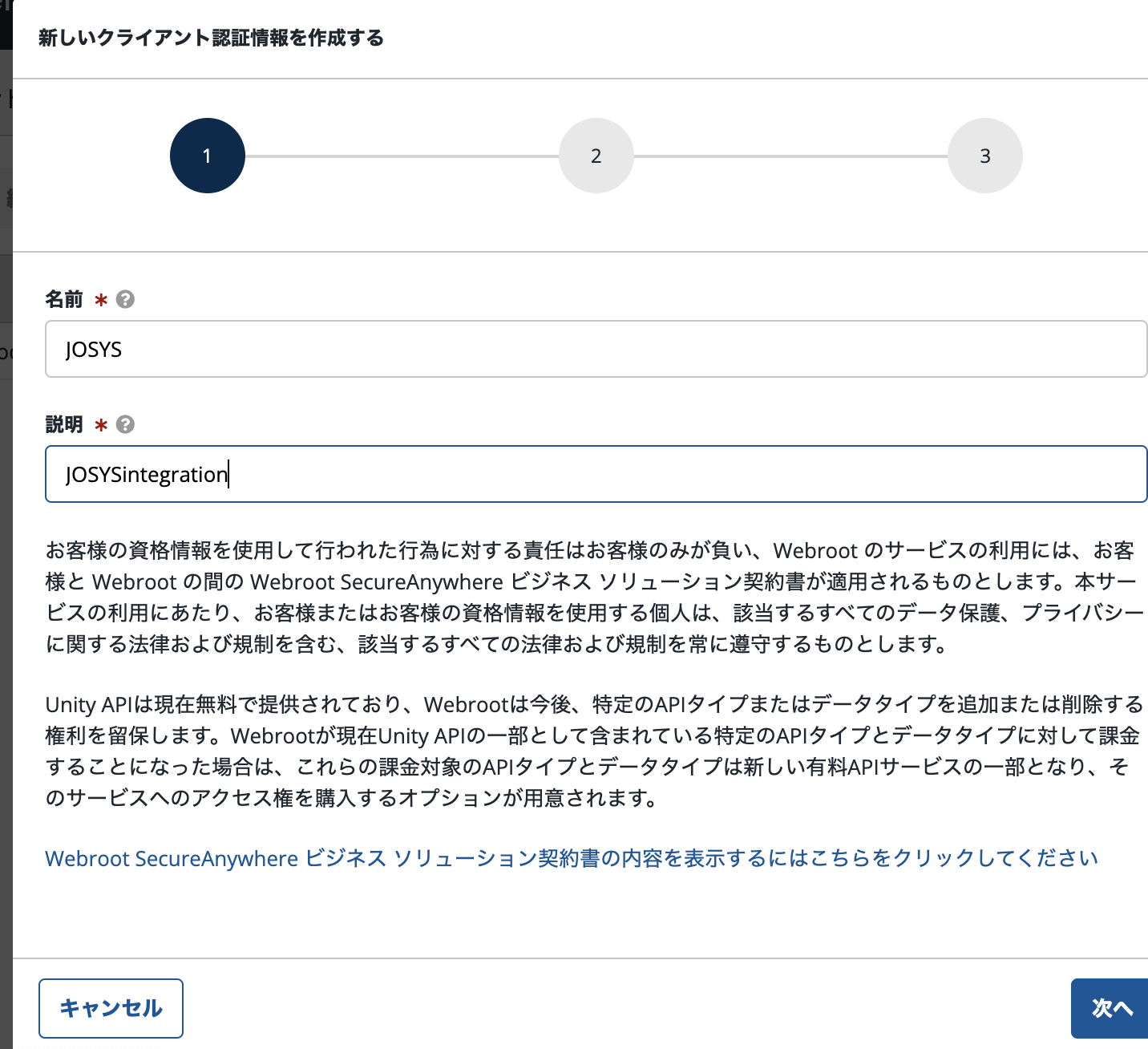Focus the 名前 field containing JOSYS
Viewport: 1148px width, 1049px height.
(595, 349)
